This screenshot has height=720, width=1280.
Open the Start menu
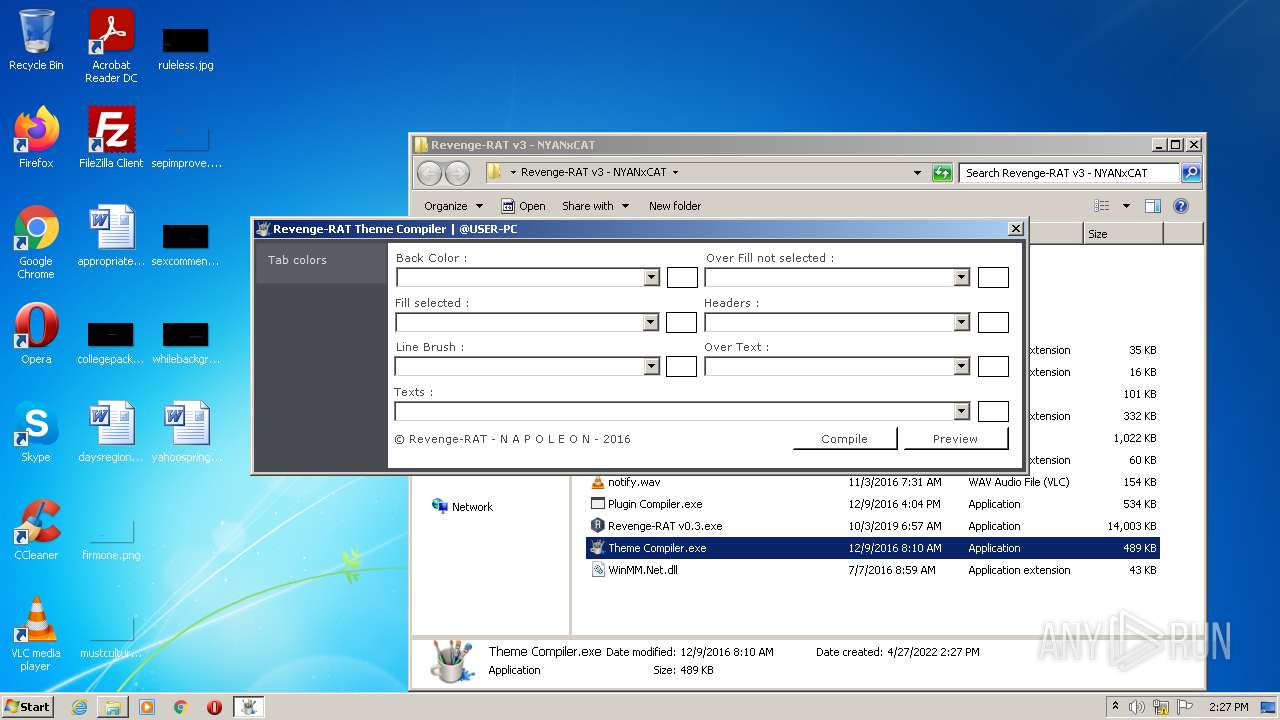pos(28,707)
